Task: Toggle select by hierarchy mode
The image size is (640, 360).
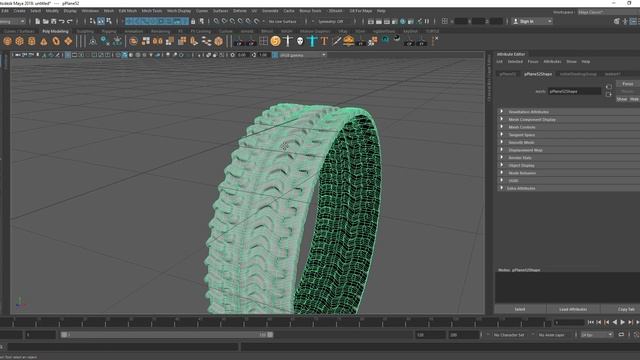Action: [93, 21]
